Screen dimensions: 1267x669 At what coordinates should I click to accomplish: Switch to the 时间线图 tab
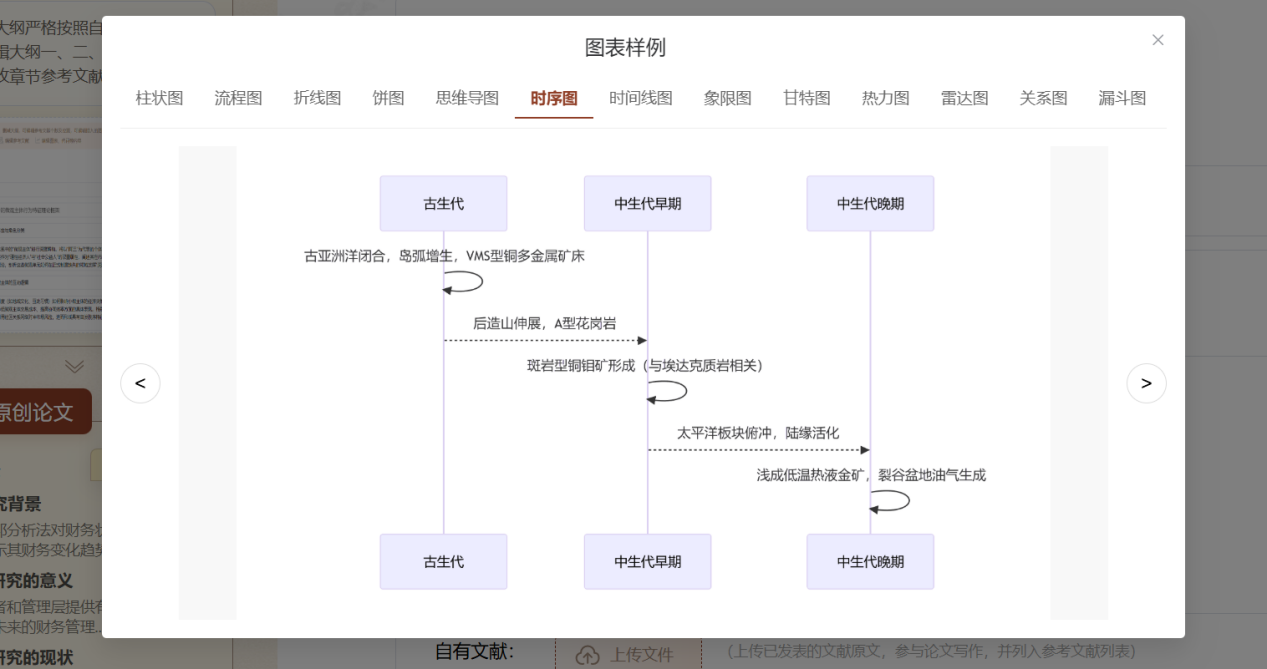[641, 98]
